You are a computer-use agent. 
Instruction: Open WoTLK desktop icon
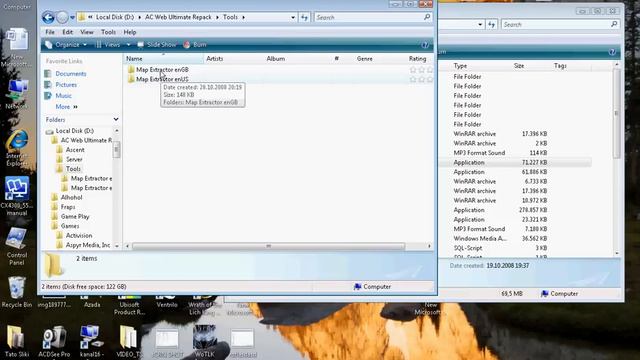[x=204, y=342]
